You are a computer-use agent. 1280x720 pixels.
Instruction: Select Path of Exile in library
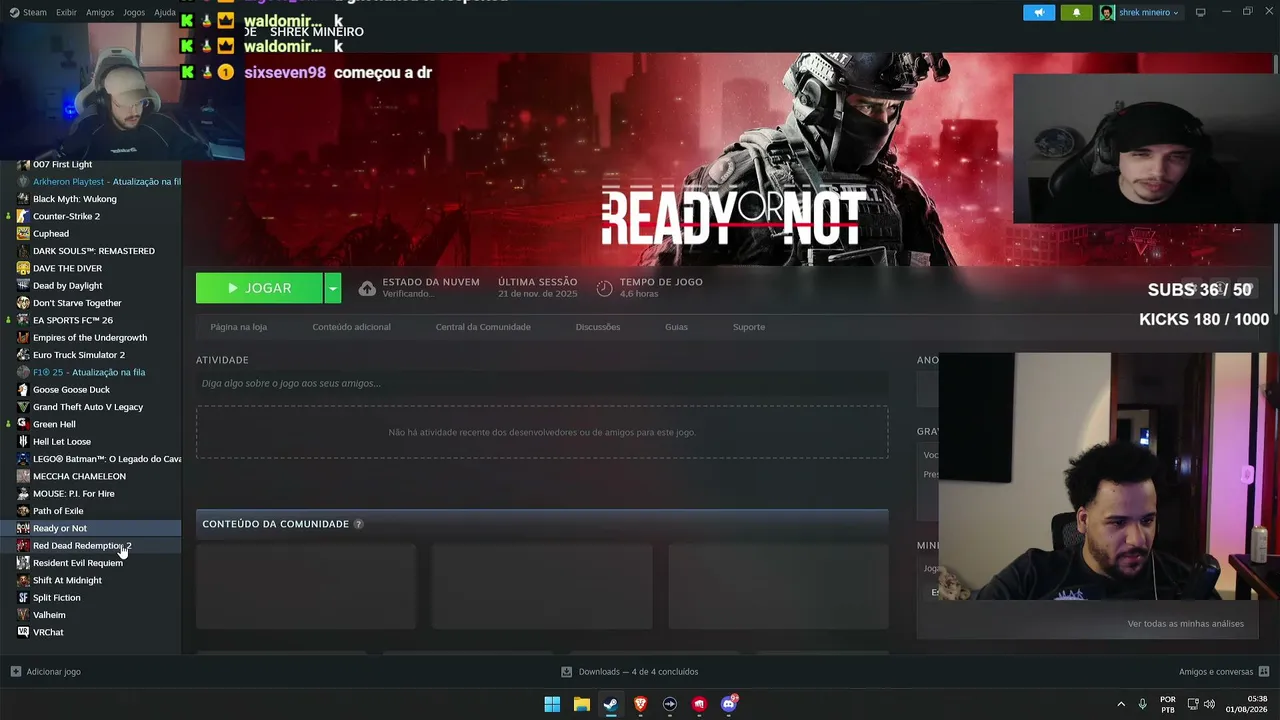click(x=90, y=511)
